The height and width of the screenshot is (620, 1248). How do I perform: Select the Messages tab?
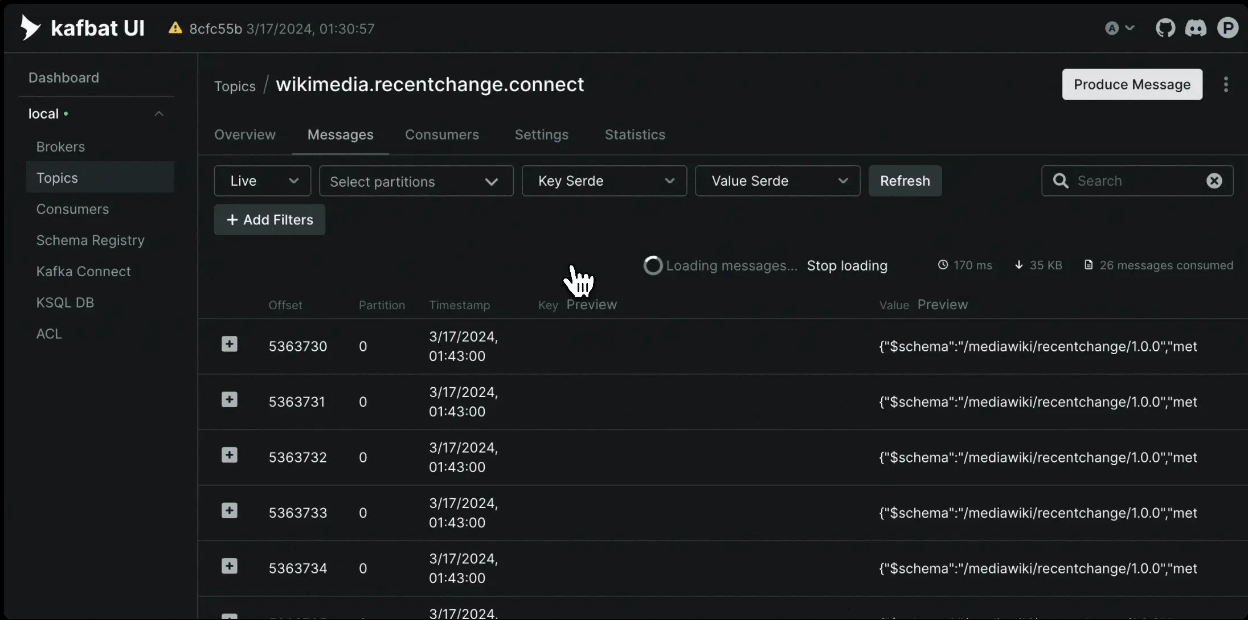tap(340, 134)
